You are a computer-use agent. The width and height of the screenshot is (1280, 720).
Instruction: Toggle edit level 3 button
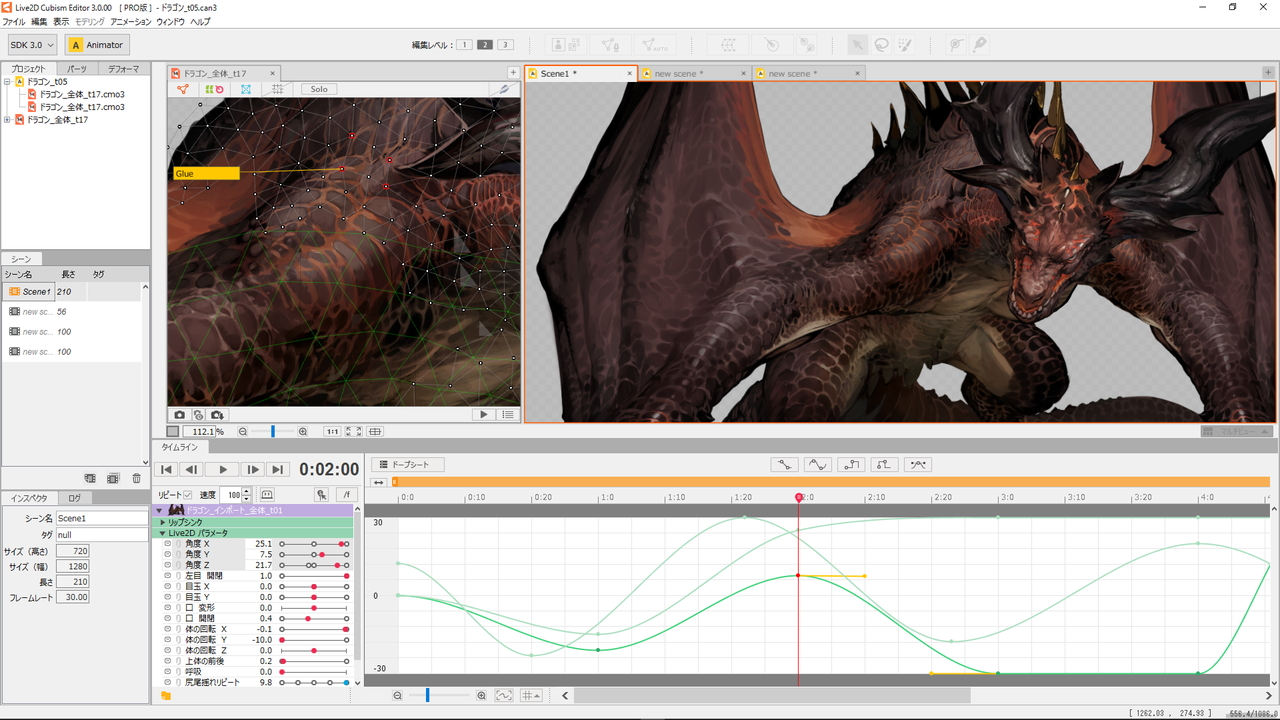(505, 45)
